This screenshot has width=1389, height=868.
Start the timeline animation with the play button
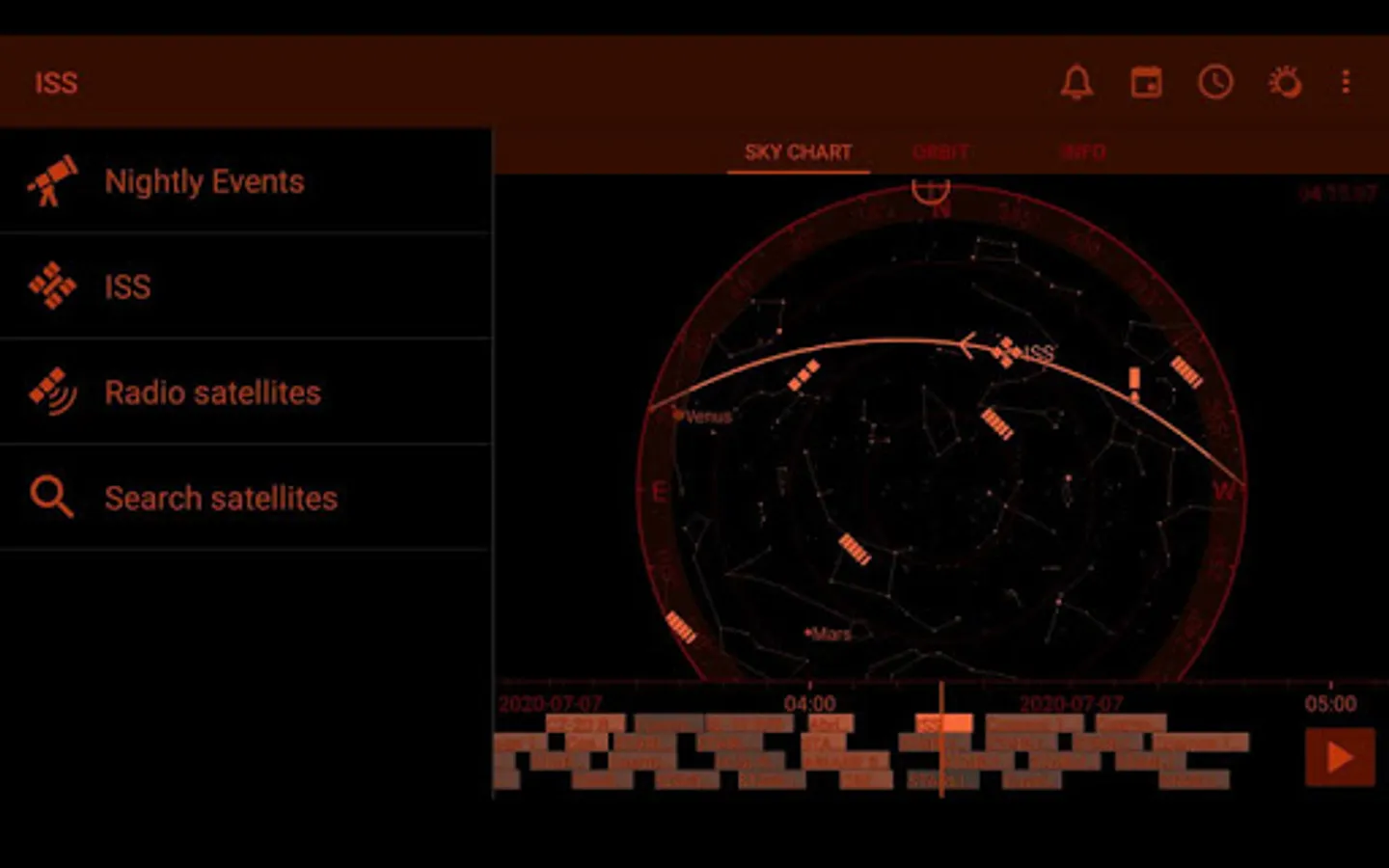pyautogui.click(x=1340, y=757)
